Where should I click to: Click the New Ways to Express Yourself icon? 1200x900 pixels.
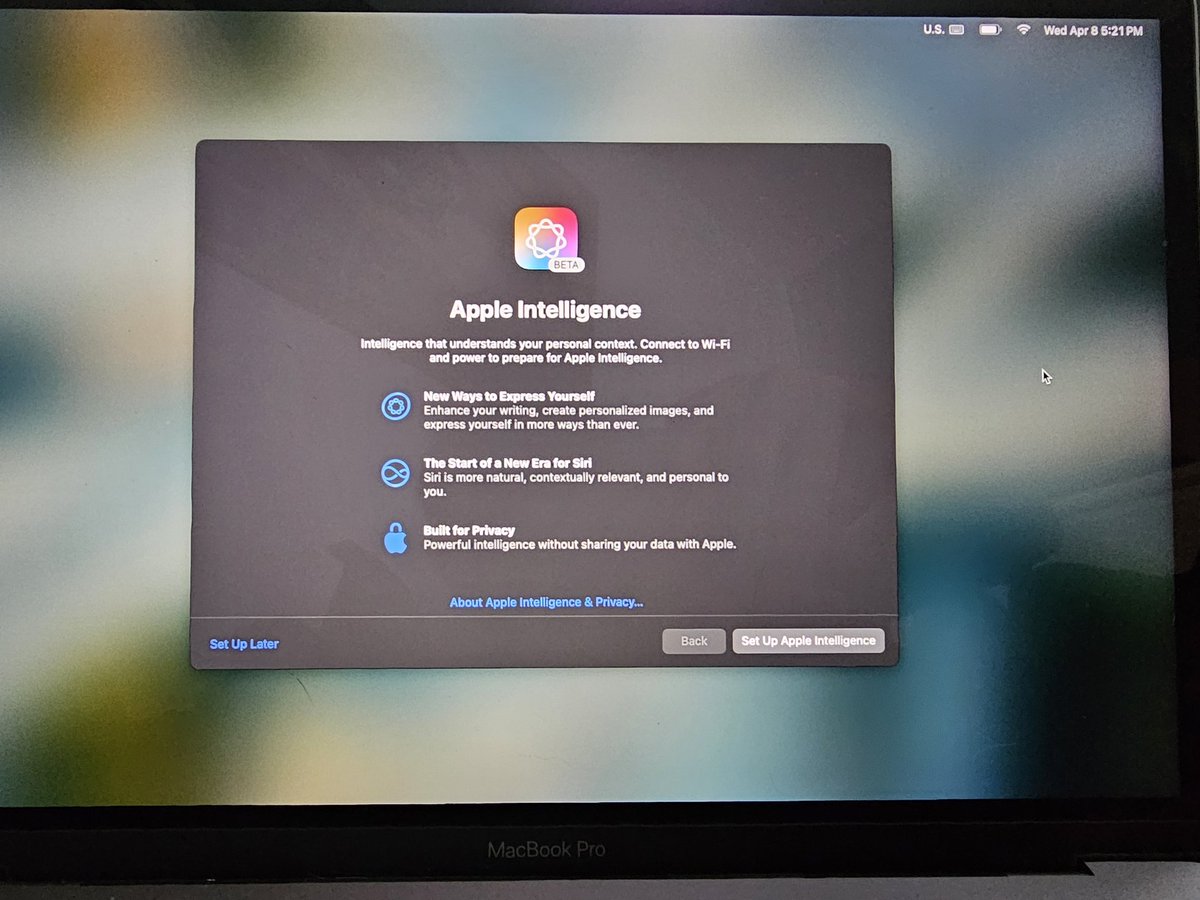coord(396,407)
